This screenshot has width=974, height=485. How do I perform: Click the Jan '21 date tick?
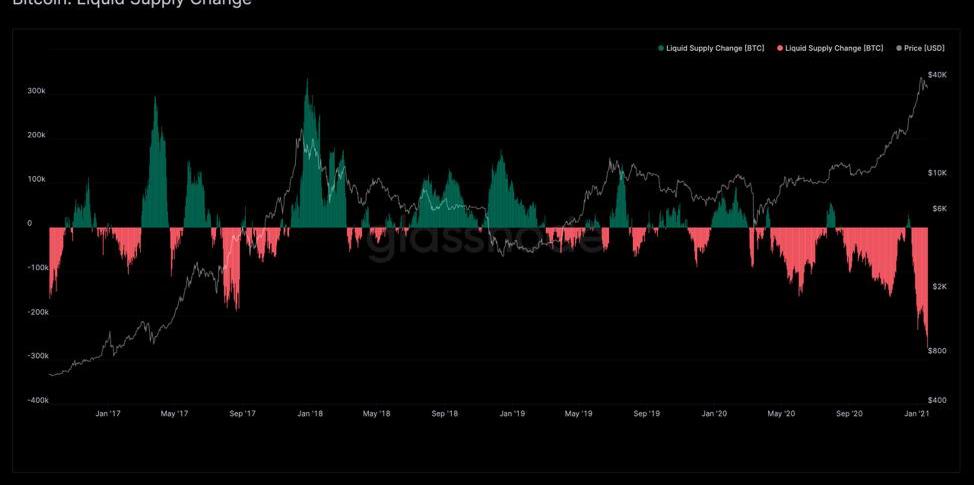[916, 413]
